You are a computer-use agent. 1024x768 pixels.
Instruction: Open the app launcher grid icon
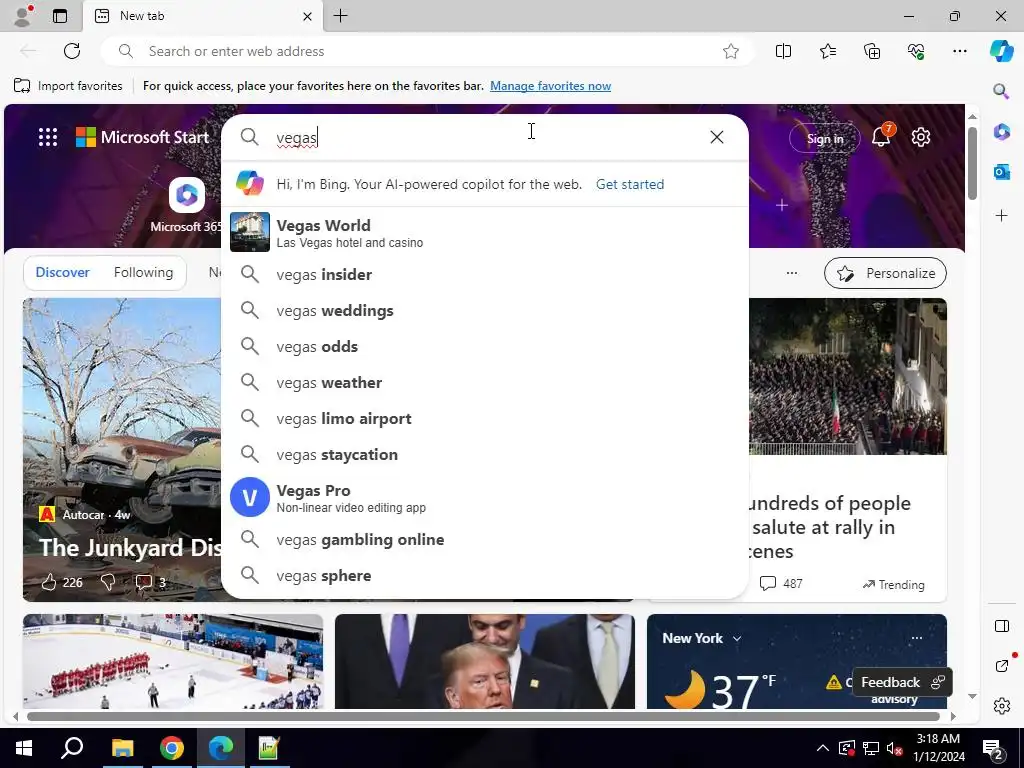[x=48, y=137]
